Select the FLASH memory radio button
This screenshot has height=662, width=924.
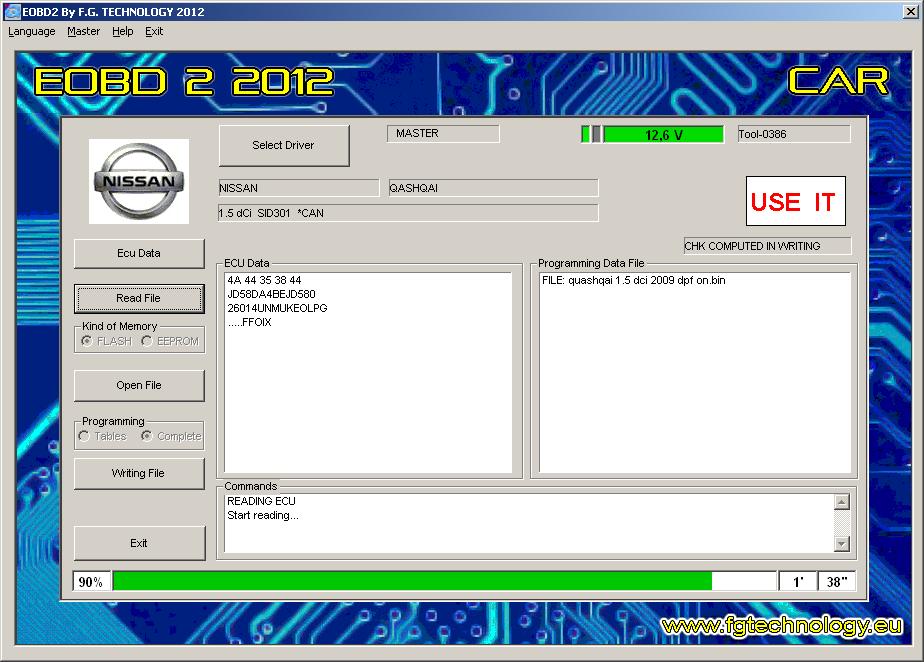87,341
